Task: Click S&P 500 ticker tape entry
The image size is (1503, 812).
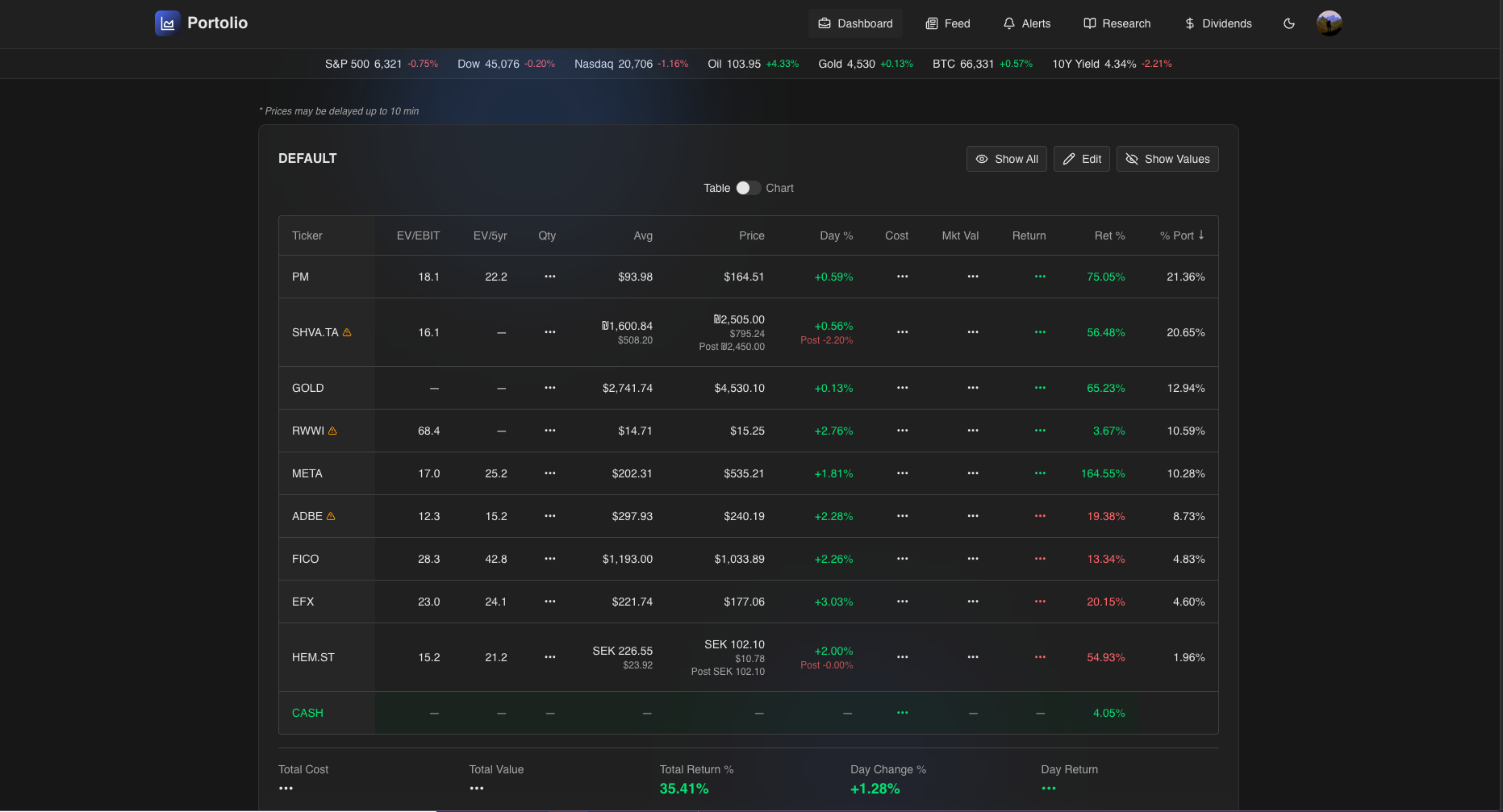Action: tap(382, 64)
